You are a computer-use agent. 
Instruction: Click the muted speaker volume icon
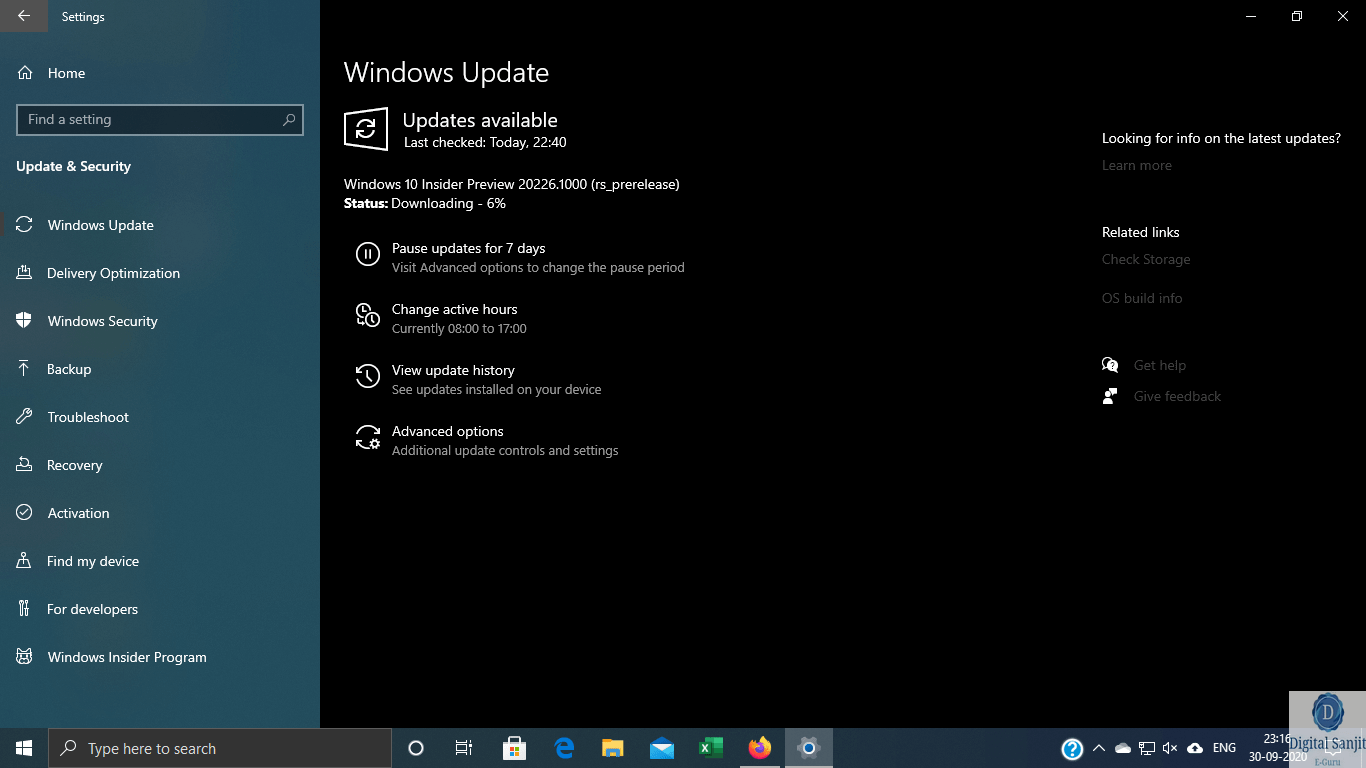coord(1171,748)
